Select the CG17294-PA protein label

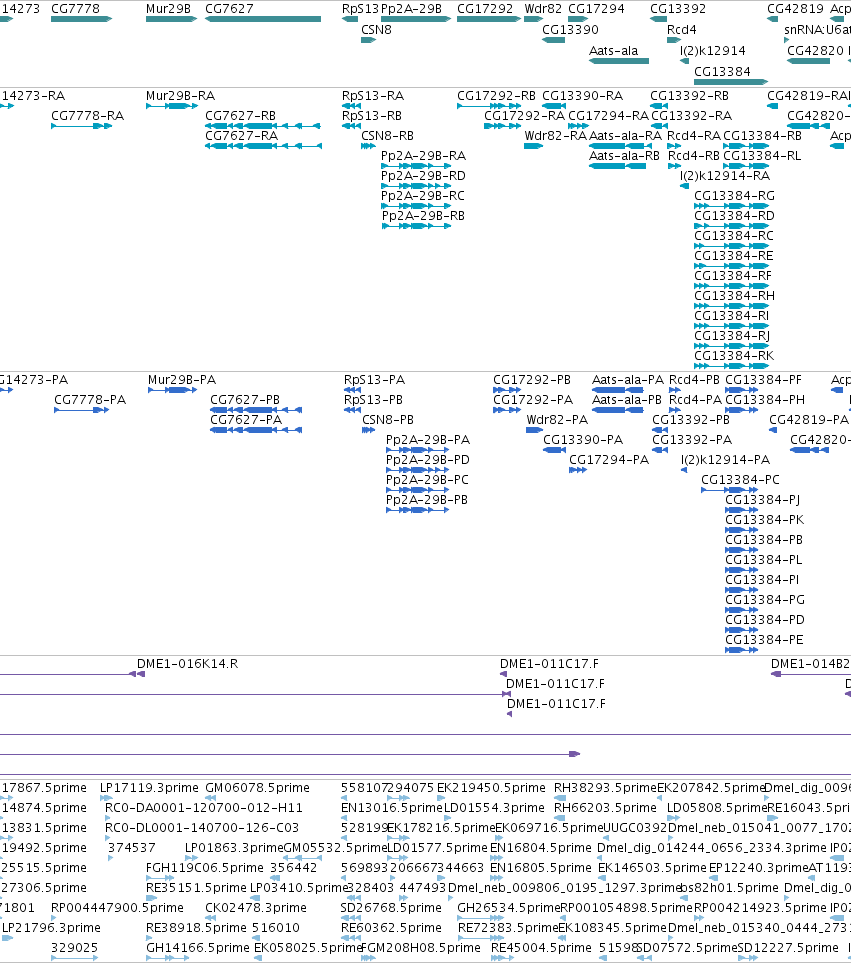(608, 459)
